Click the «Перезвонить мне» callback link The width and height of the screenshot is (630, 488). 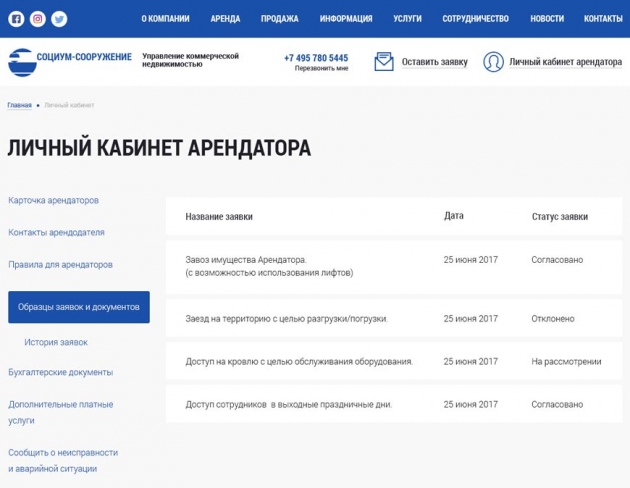click(x=321, y=70)
